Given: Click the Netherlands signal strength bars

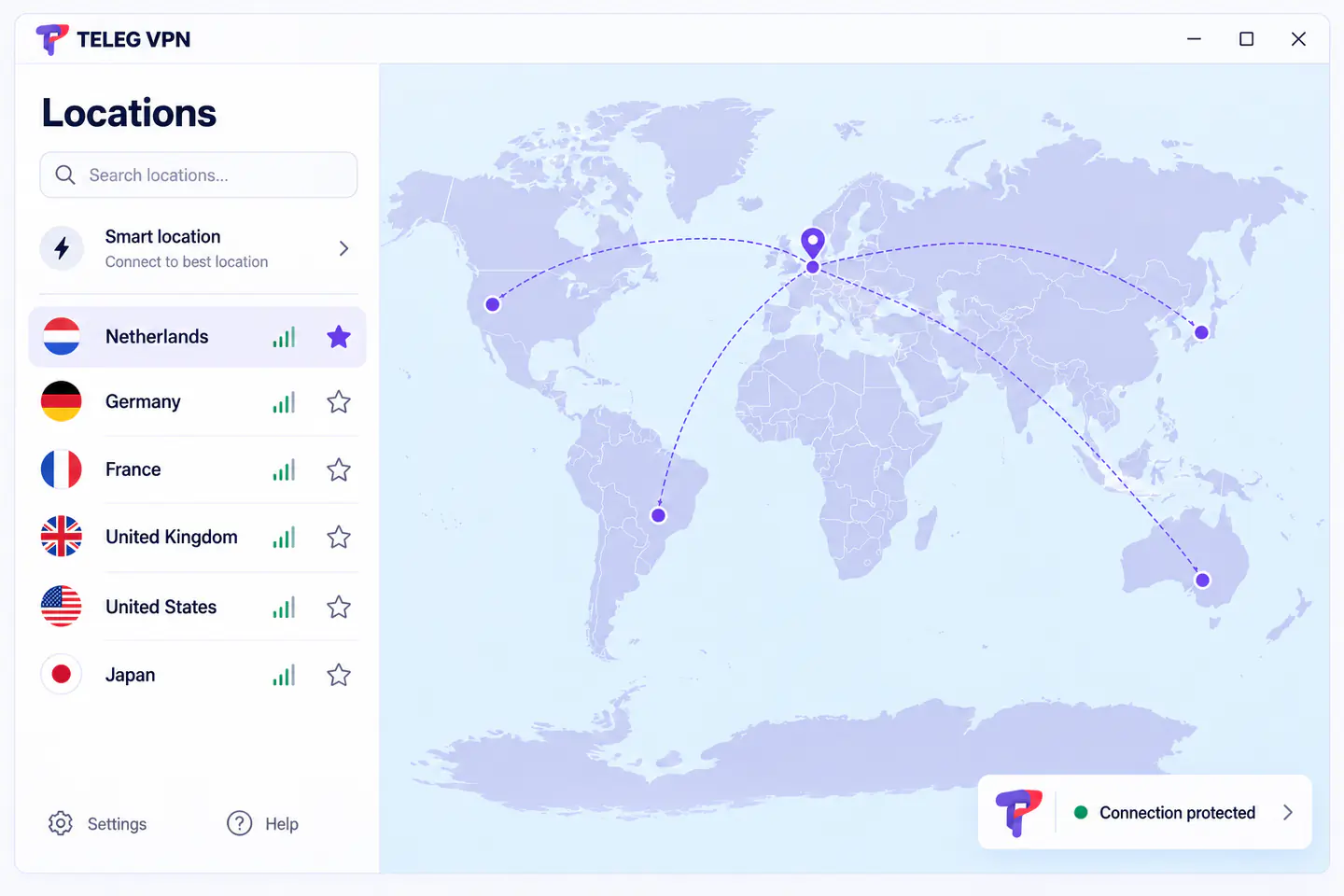Looking at the screenshot, I should (x=284, y=337).
